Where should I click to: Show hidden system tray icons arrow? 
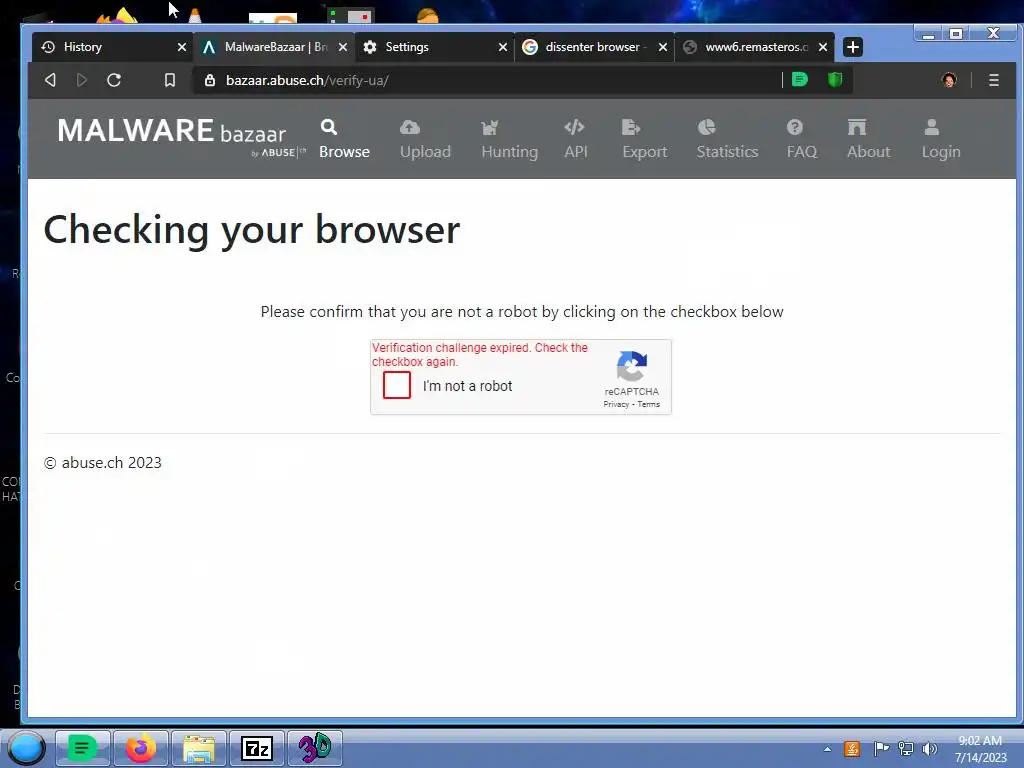(x=827, y=749)
